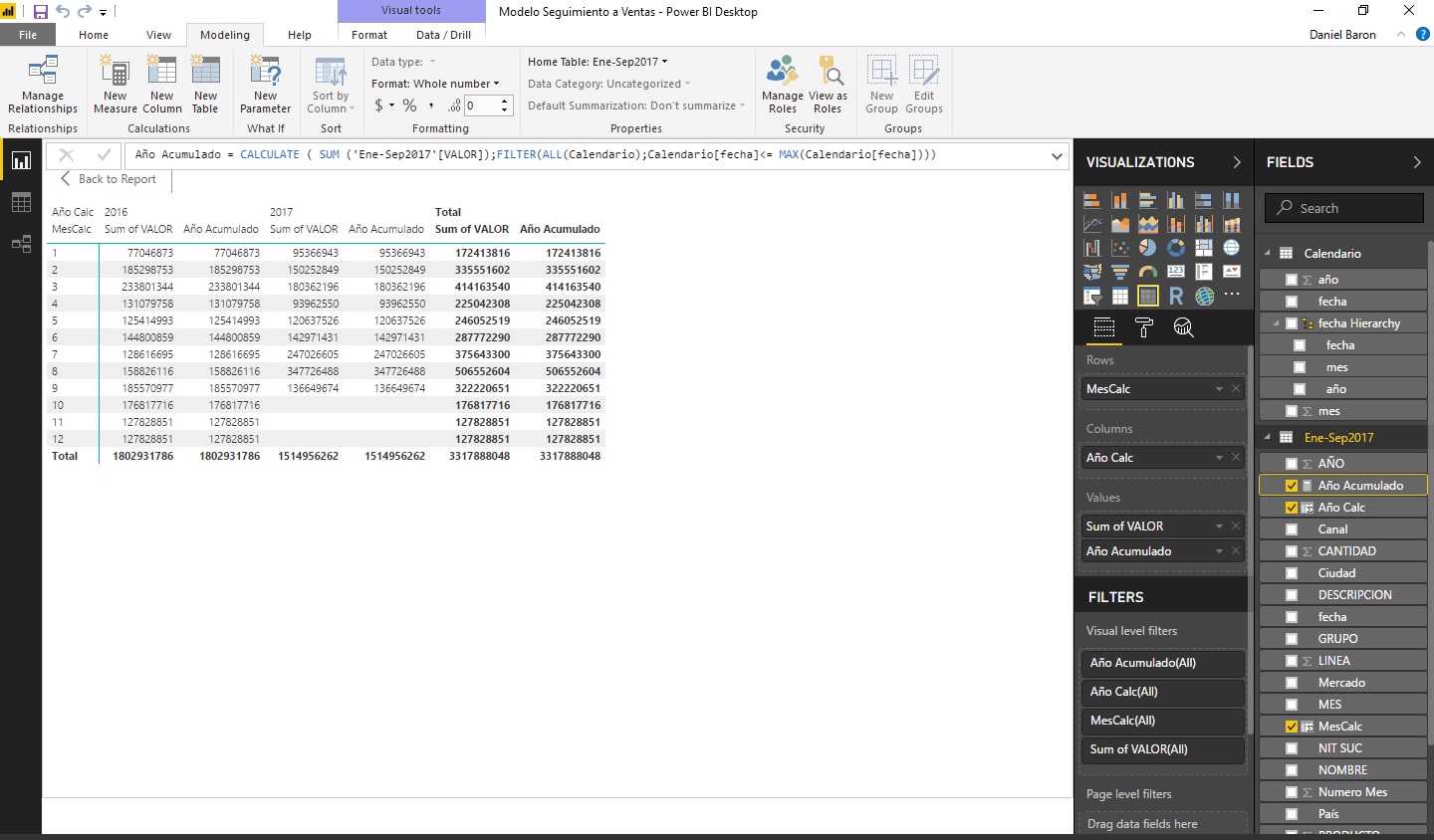
Task: Check the Ciudad field checkbox
Action: tap(1292, 573)
